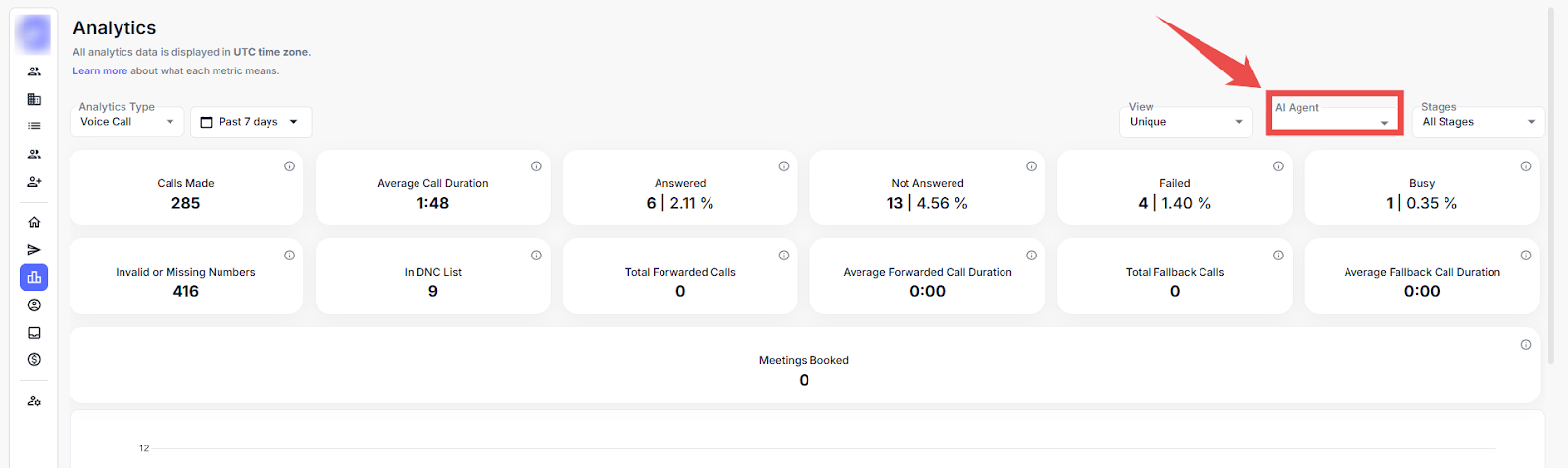Screen dimensions: 1568x468
Task: Open the building company icon in sidebar
Action: [x=34, y=99]
